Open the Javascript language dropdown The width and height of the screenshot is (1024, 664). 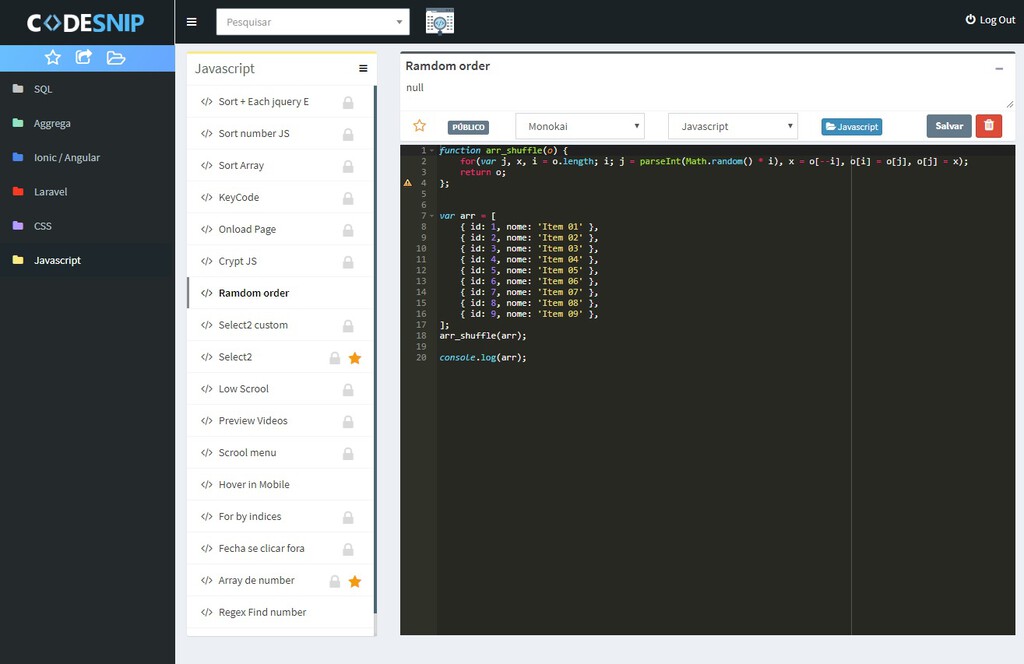[x=733, y=126]
